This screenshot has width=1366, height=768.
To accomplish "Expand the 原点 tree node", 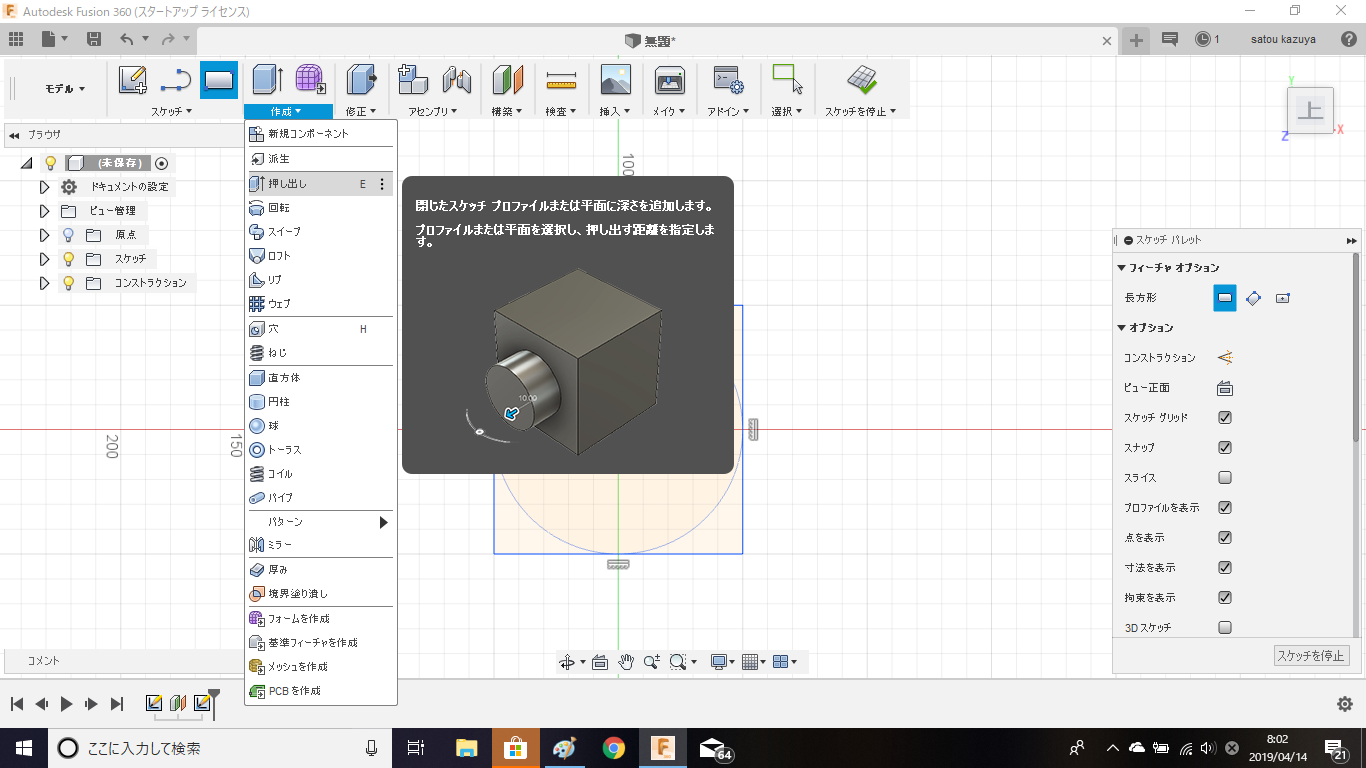I will pyautogui.click(x=44, y=235).
